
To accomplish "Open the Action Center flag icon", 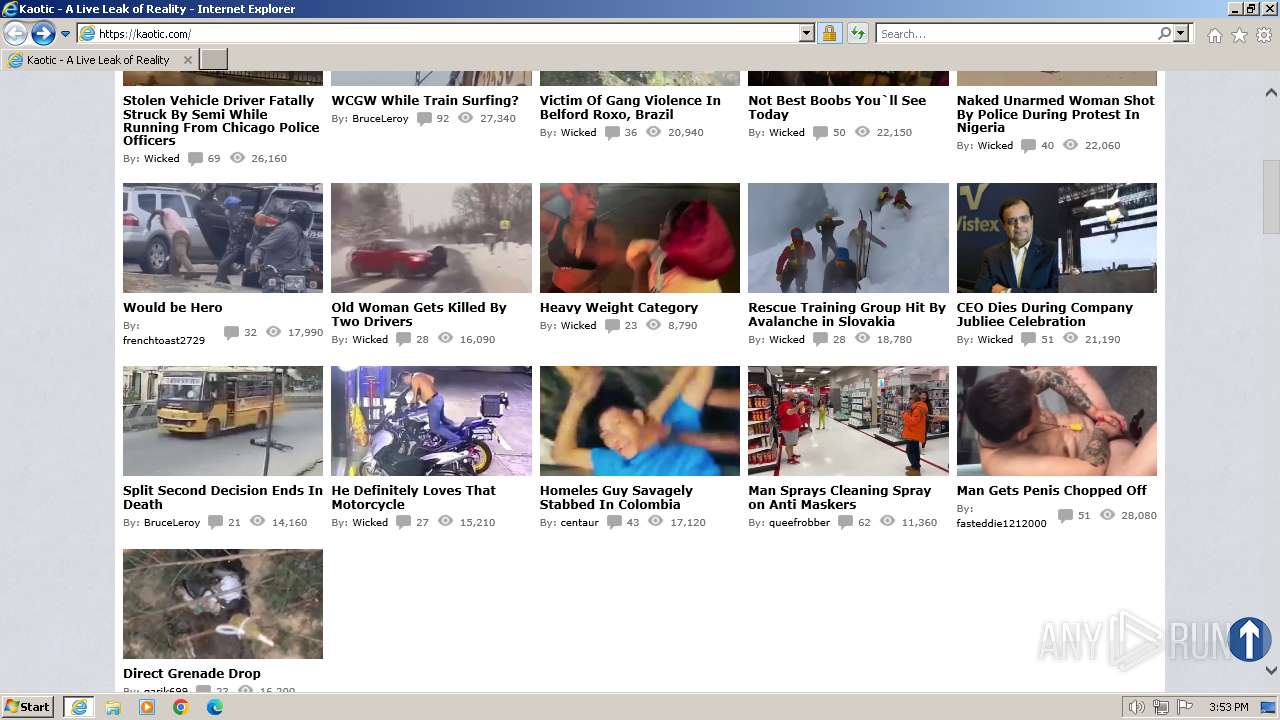I will click(x=1185, y=707).
